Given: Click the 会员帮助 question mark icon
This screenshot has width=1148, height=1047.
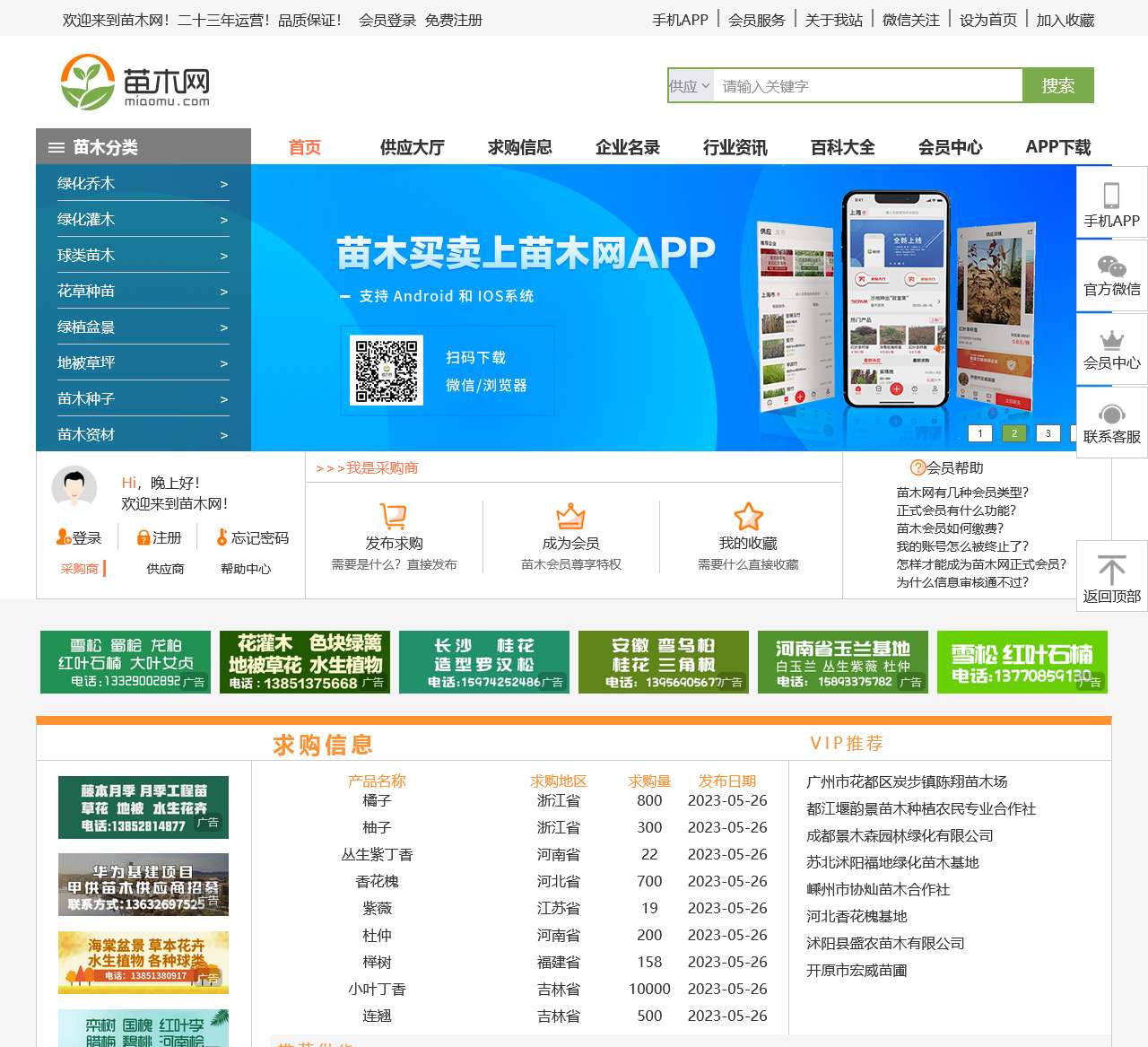Looking at the screenshot, I should click(918, 467).
